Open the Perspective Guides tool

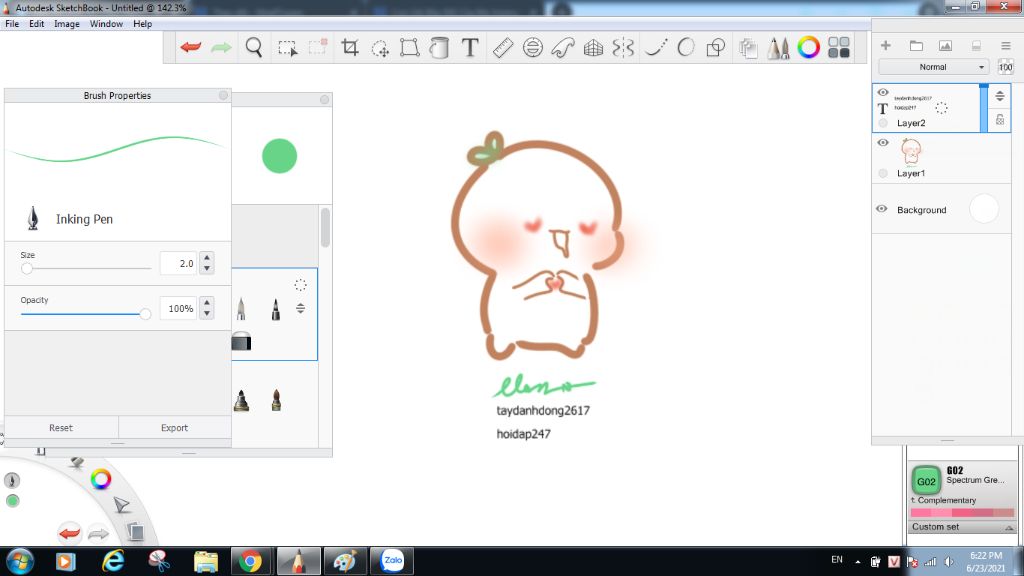593,47
